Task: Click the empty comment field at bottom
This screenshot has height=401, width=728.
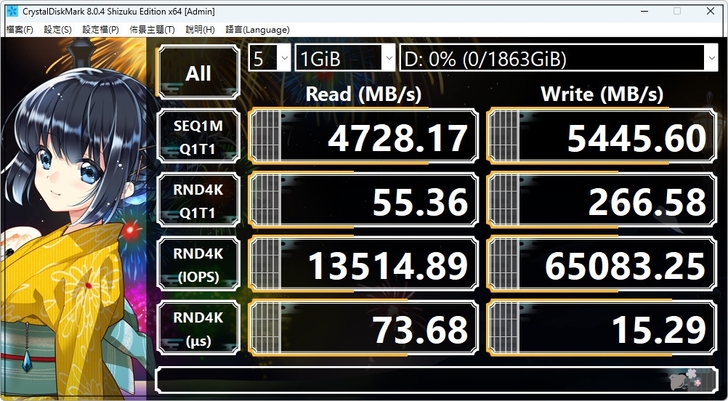Action: pos(436,380)
